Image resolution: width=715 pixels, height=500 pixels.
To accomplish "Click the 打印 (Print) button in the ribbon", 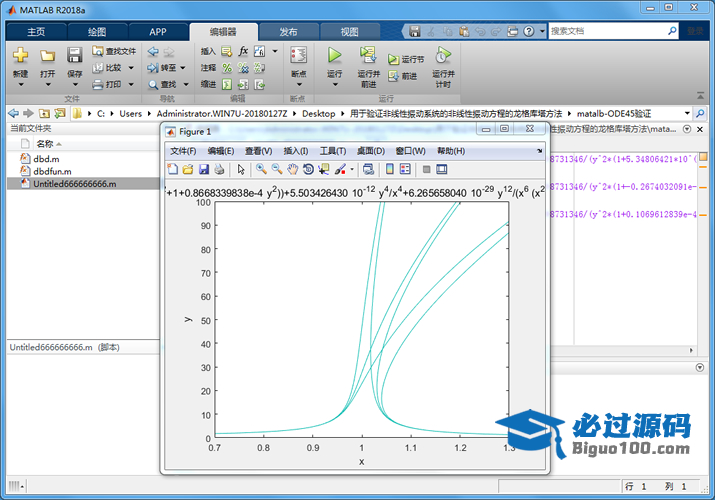I will coord(107,84).
